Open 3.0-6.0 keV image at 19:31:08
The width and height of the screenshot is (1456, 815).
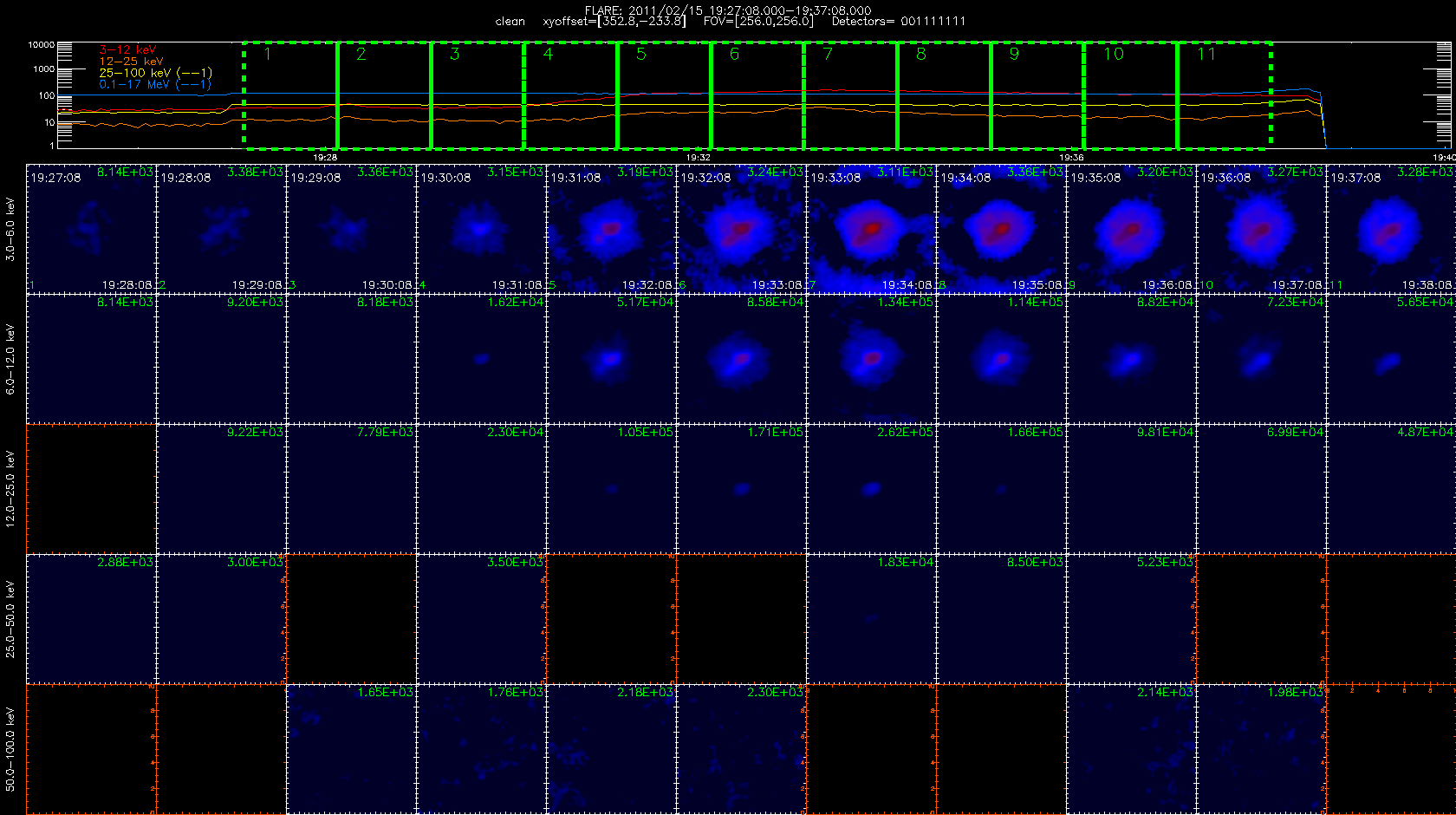tap(611, 229)
